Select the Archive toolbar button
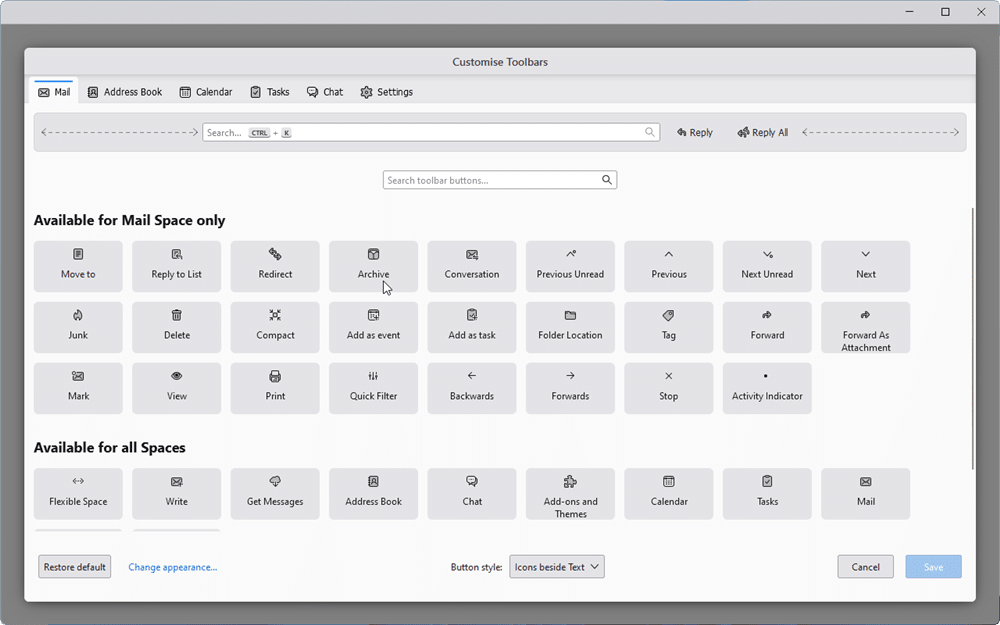Viewport: 1000px width, 625px height. (x=373, y=266)
